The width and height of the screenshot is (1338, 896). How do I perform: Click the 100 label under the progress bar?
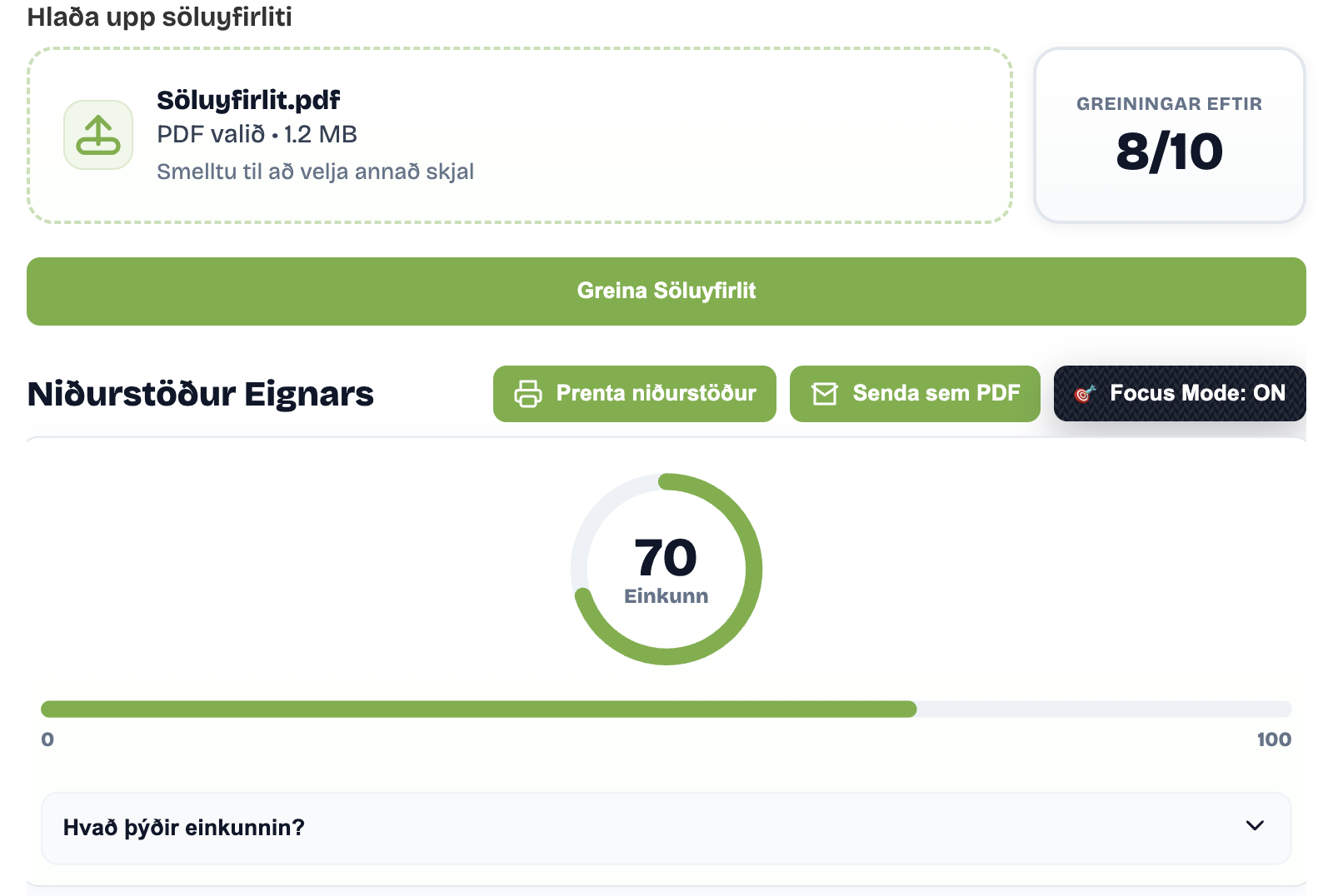click(1274, 739)
